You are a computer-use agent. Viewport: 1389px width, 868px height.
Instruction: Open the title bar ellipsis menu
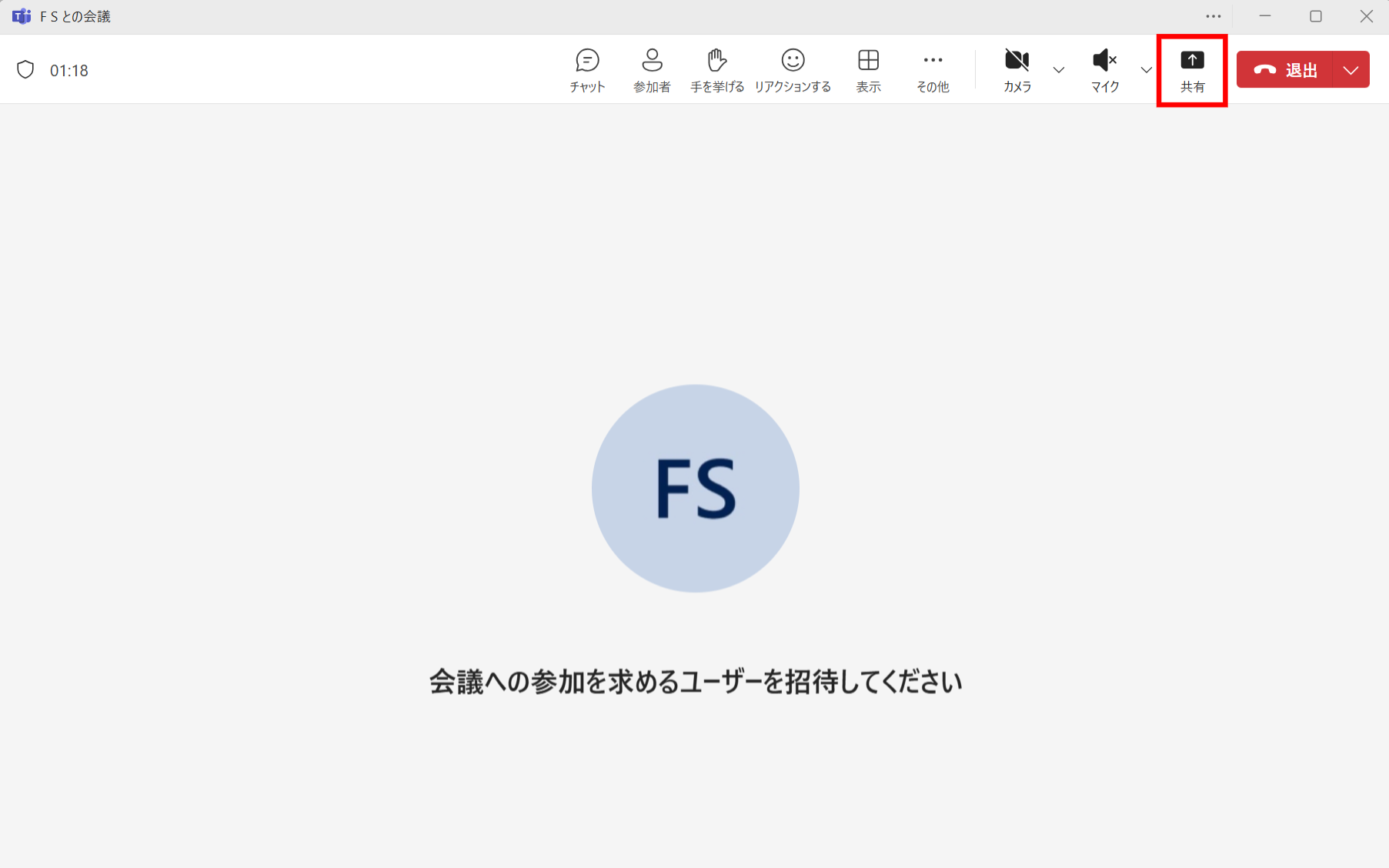pos(1214,16)
